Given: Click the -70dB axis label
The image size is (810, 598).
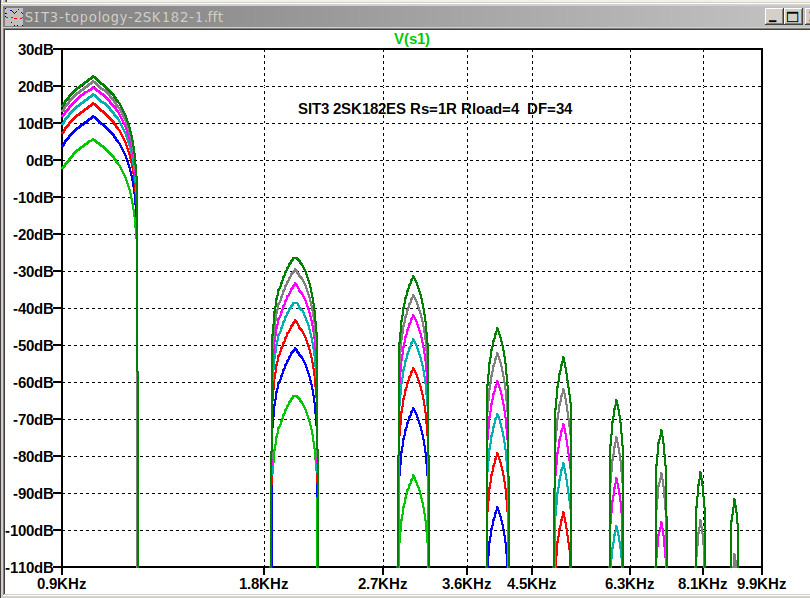Looking at the screenshot, I should pyautogui.click(x=34, y=420).
